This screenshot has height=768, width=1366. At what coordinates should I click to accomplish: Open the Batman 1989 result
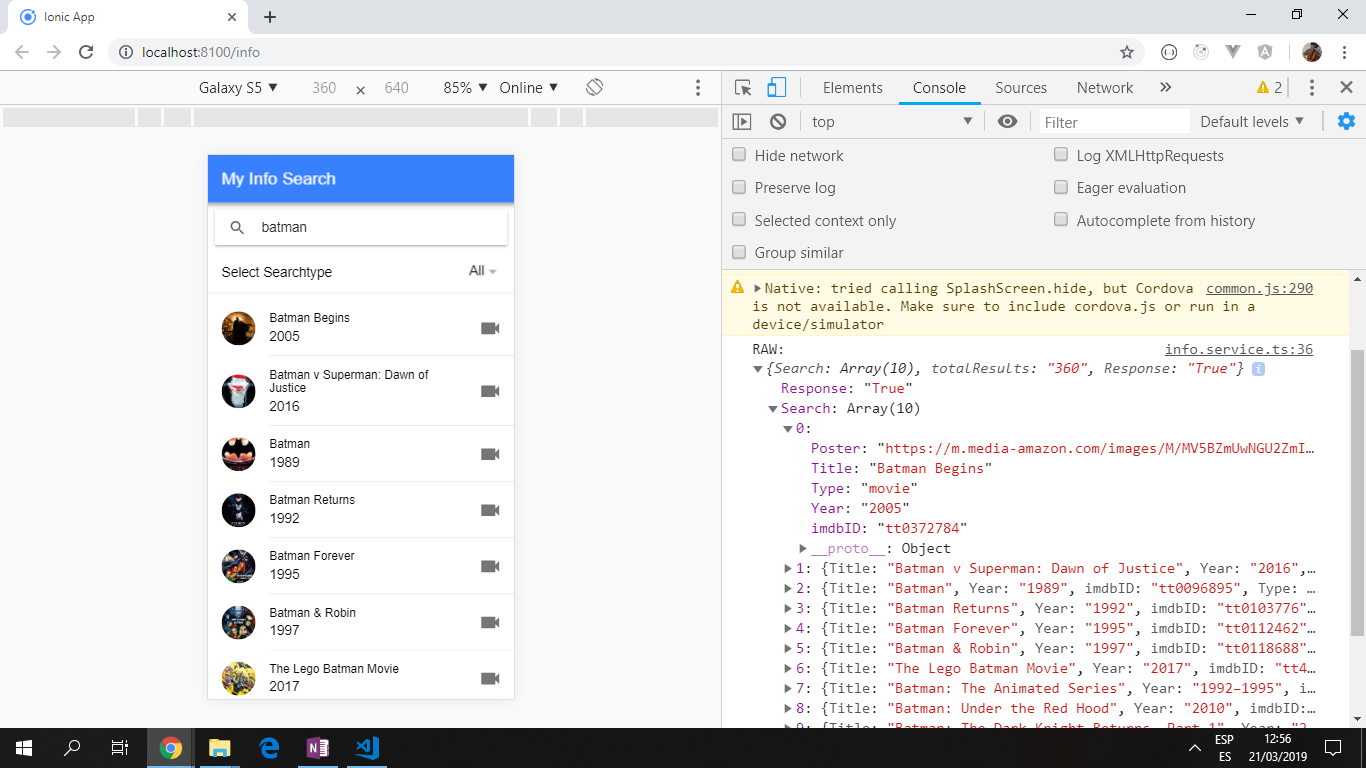click(361, 454)
